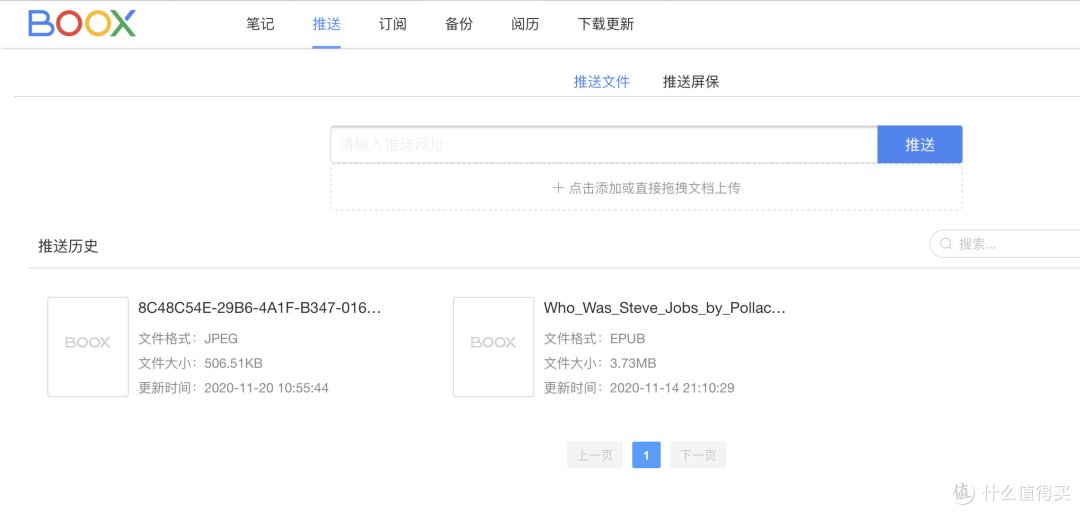The height and width of the screenshot is (515, 1080).
Task: Select the 推送 tab
Action: pyautogui.click(x=326, y=24)
